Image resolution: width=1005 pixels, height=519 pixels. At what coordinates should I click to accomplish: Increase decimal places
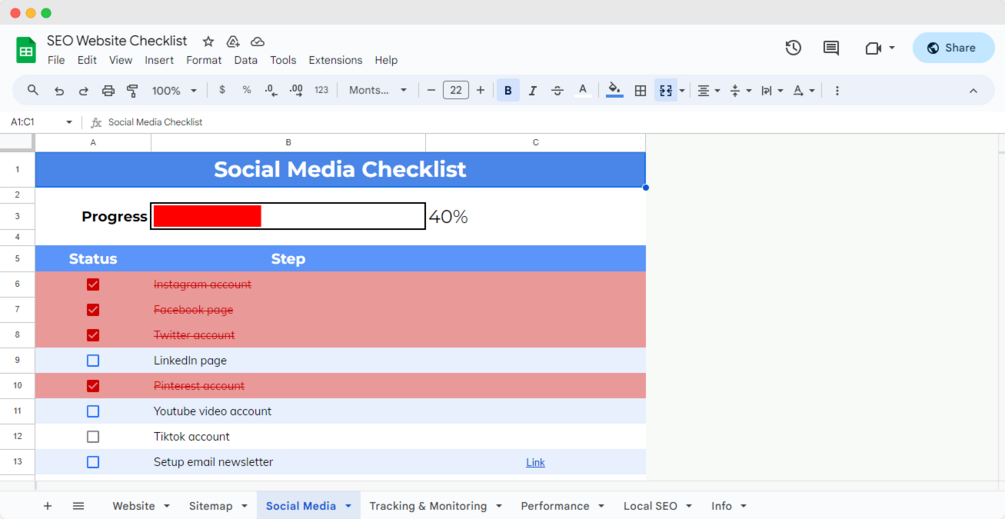click(x=296, y=90)
